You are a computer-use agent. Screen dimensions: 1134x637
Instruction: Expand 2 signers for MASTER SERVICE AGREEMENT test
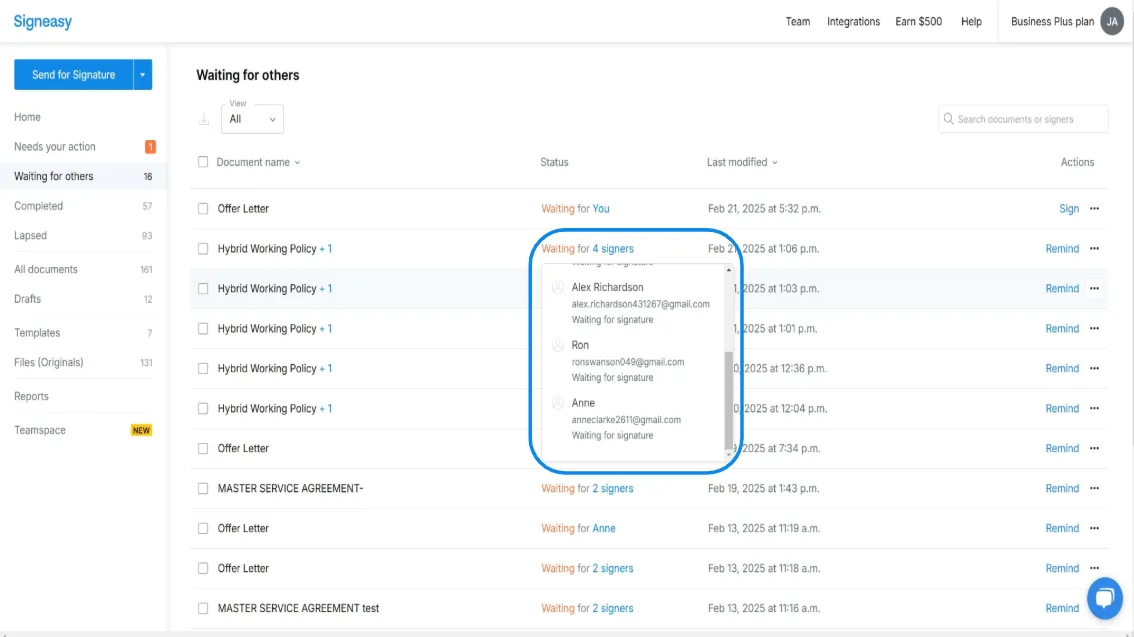point(613,608)
